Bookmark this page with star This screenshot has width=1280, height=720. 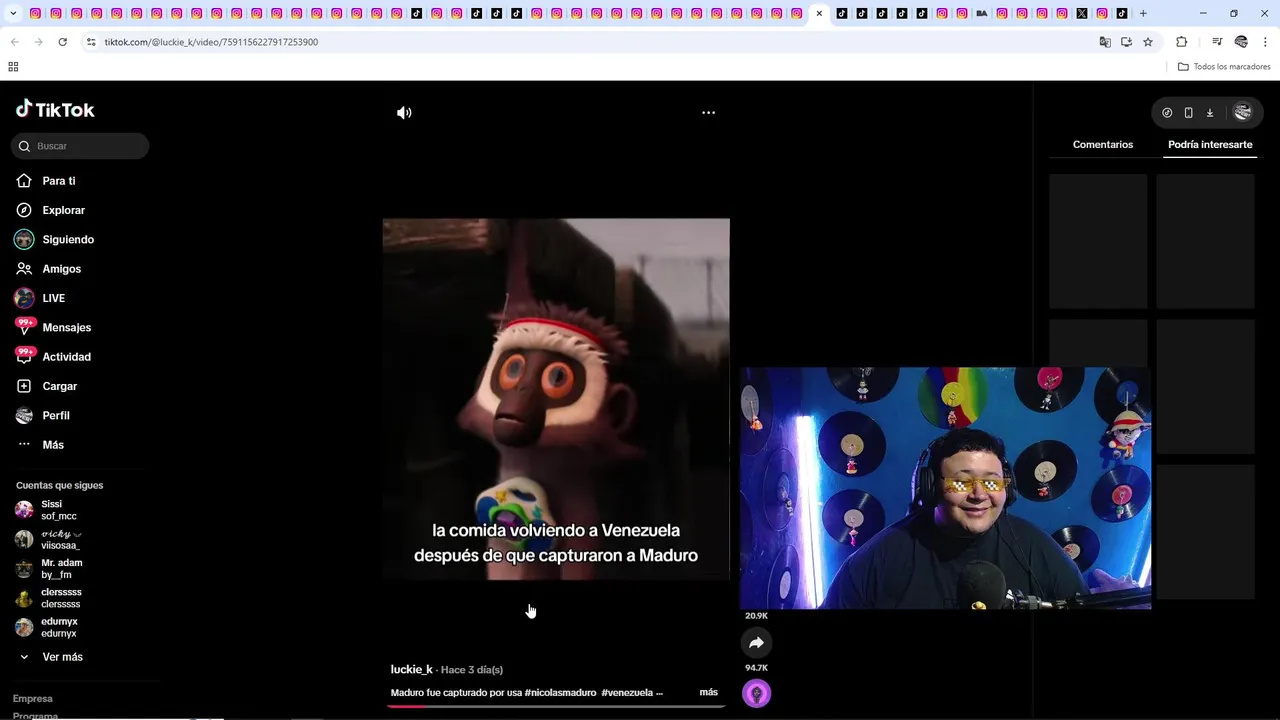[1148, 42]
